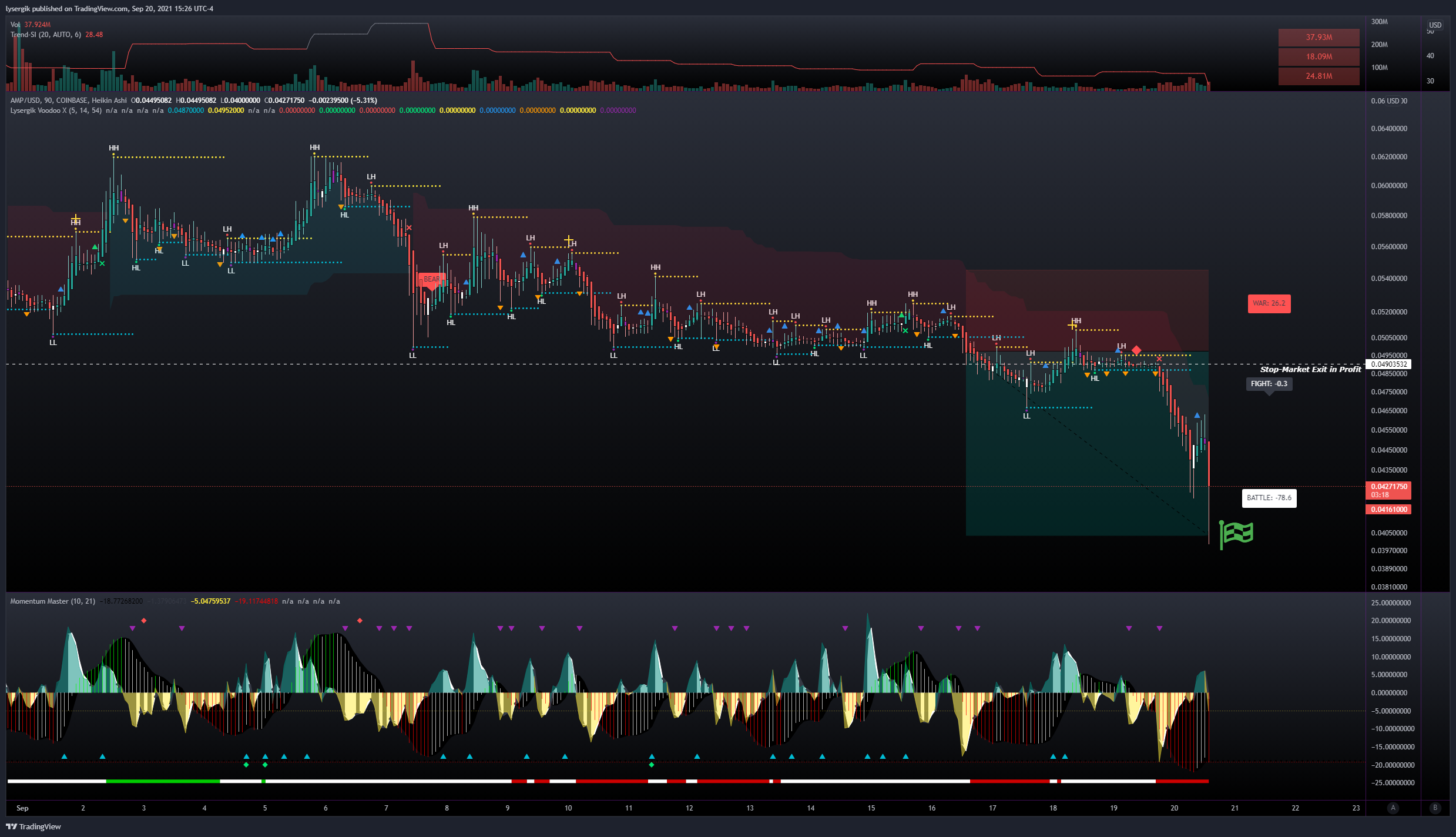Click the red diamond marker beside 0.04950000 price tick
1456x837 pixels.
[1136, 350]
